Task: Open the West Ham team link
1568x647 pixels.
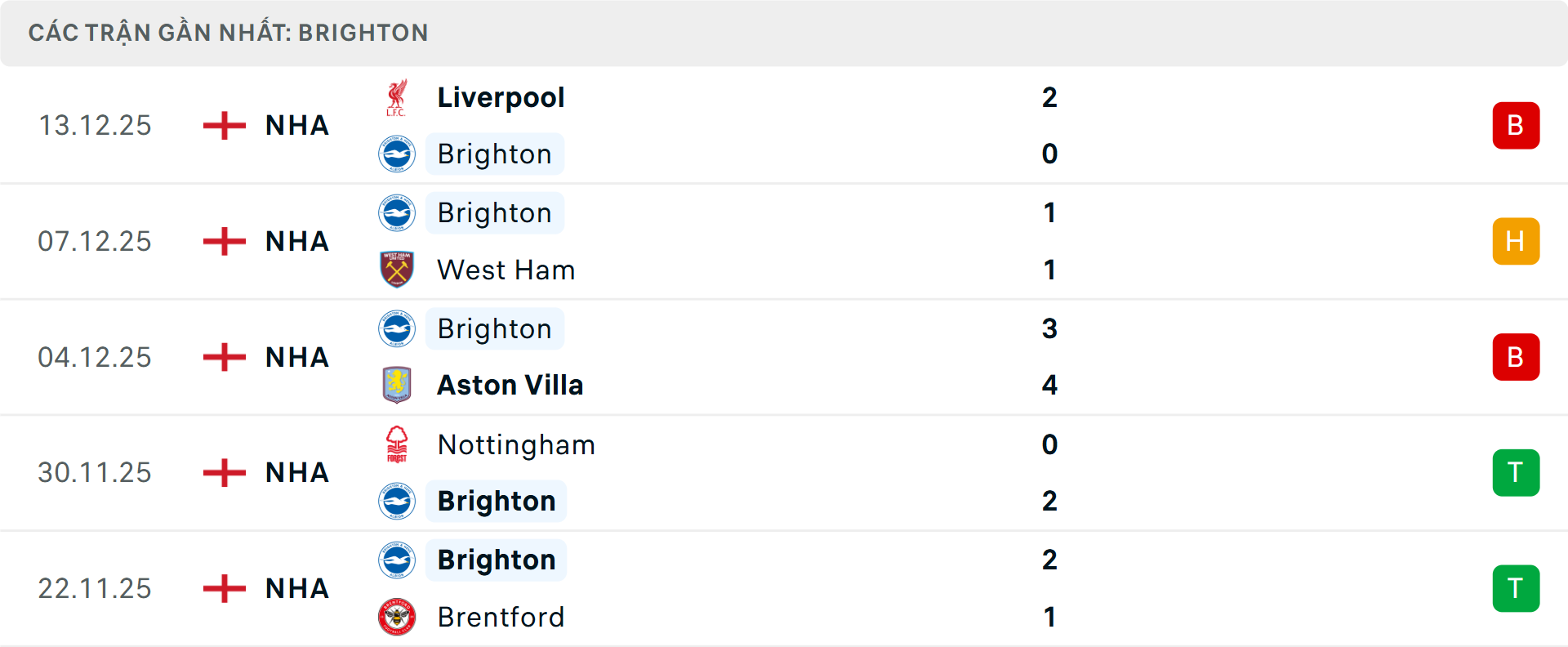Action: [506, 270]
